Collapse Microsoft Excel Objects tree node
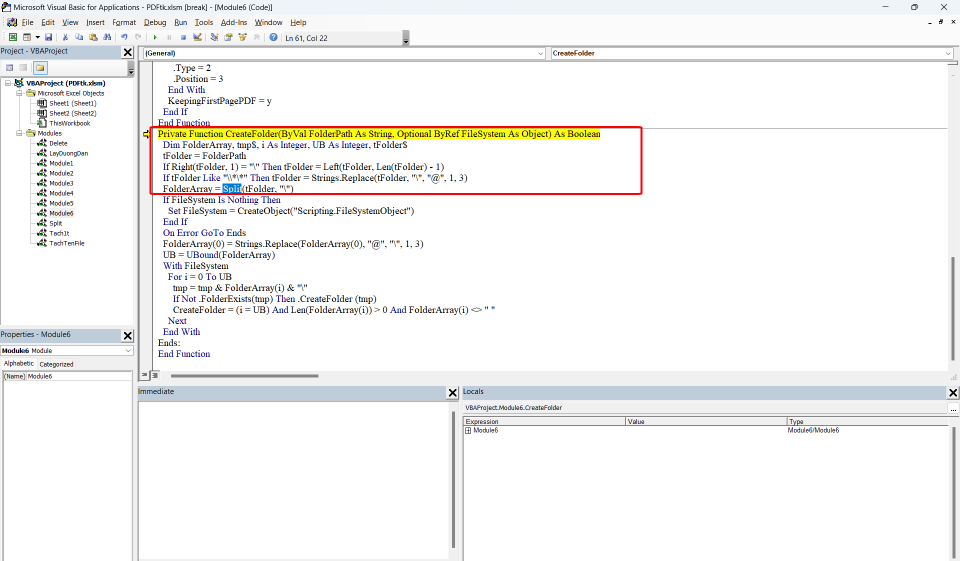The width and height of the screenshot is (960, 561). [x=19, y=93]
